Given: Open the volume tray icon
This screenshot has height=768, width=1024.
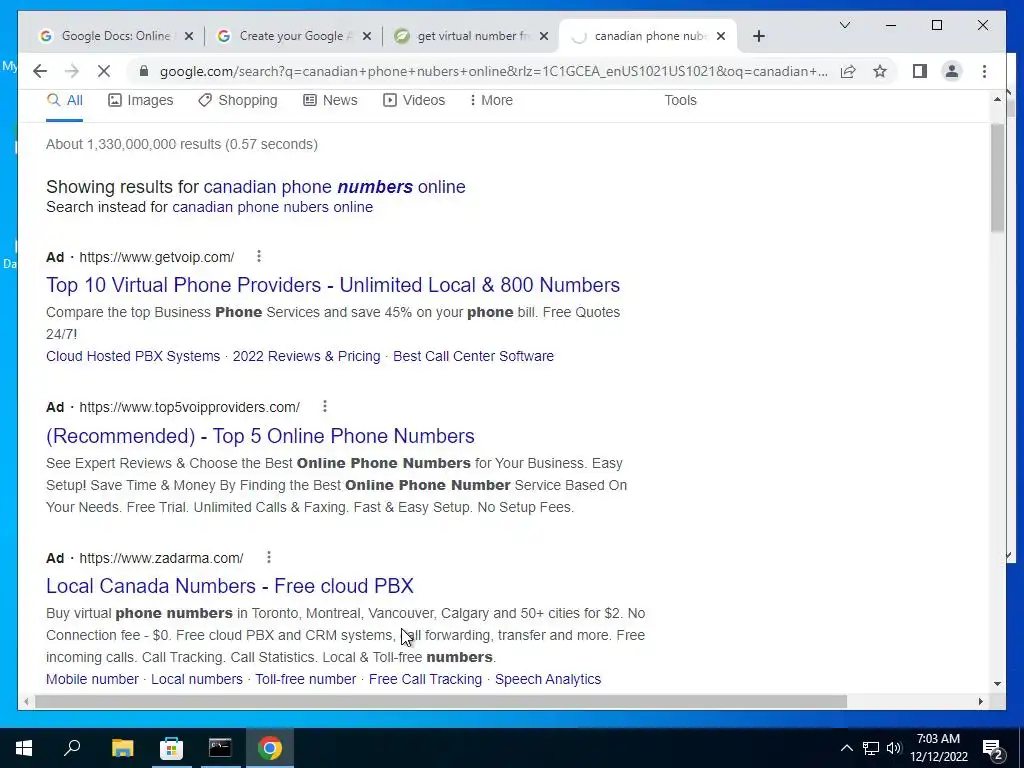Looking at the screenshot, I should pos(894,748).
